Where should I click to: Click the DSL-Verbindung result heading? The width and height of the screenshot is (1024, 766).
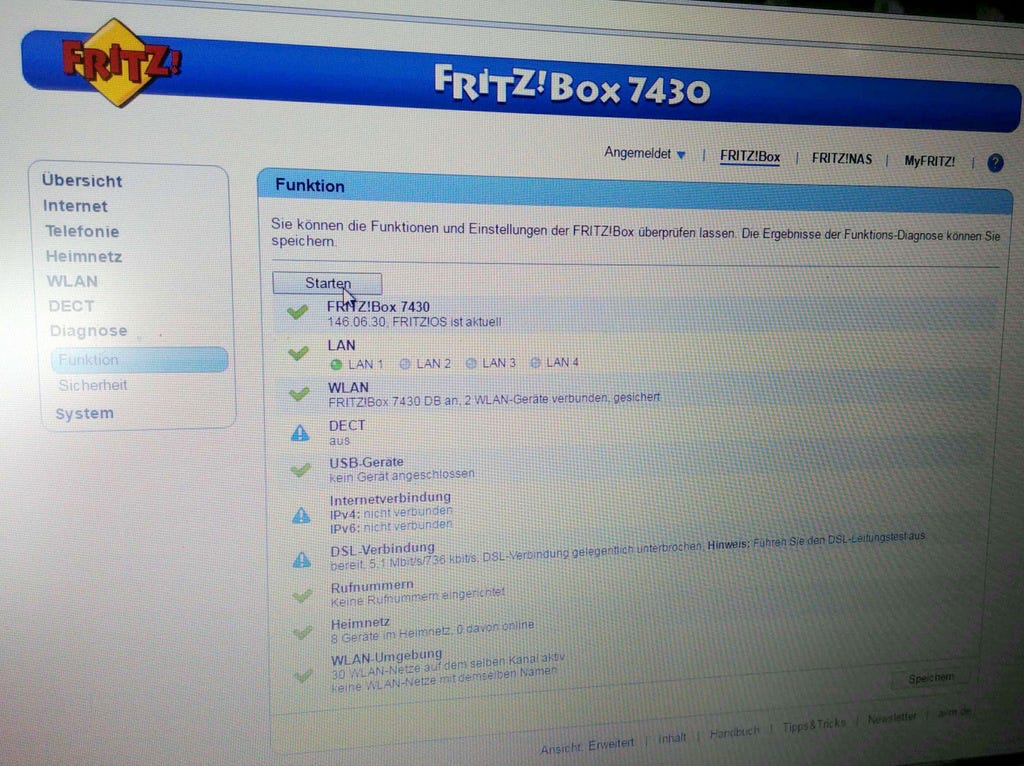pos(382,548)
